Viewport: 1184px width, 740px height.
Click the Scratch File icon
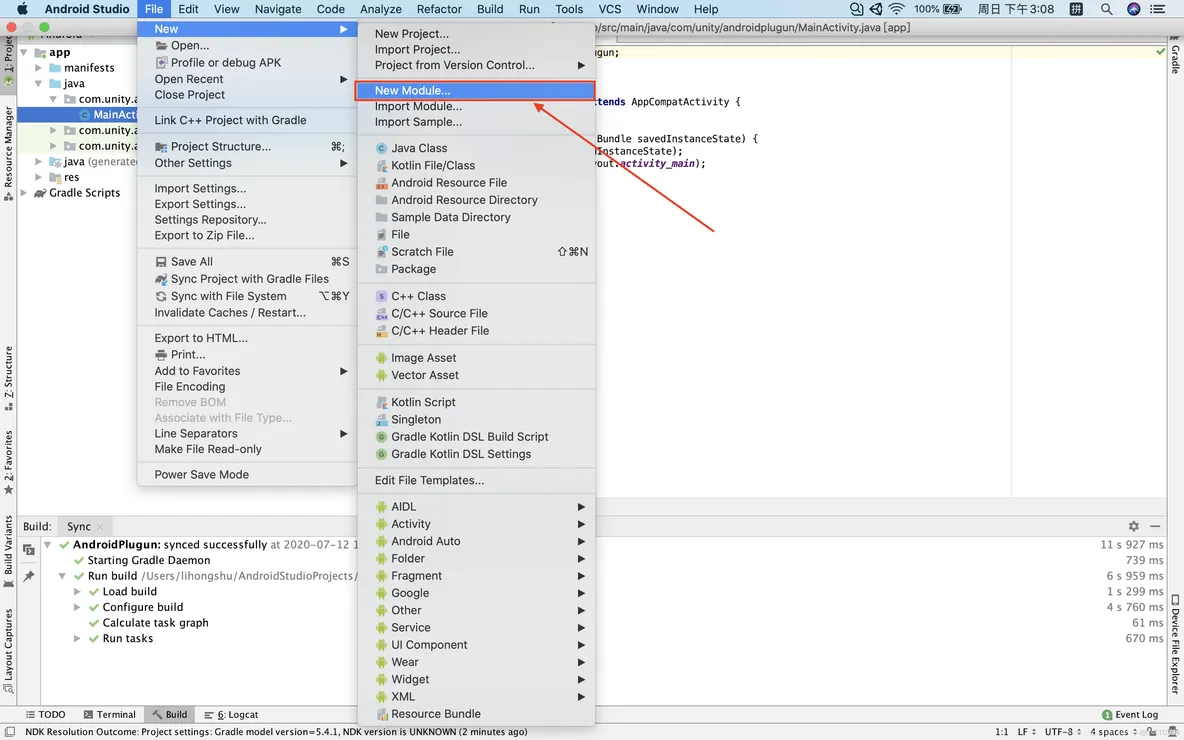(x=381, y=251)
